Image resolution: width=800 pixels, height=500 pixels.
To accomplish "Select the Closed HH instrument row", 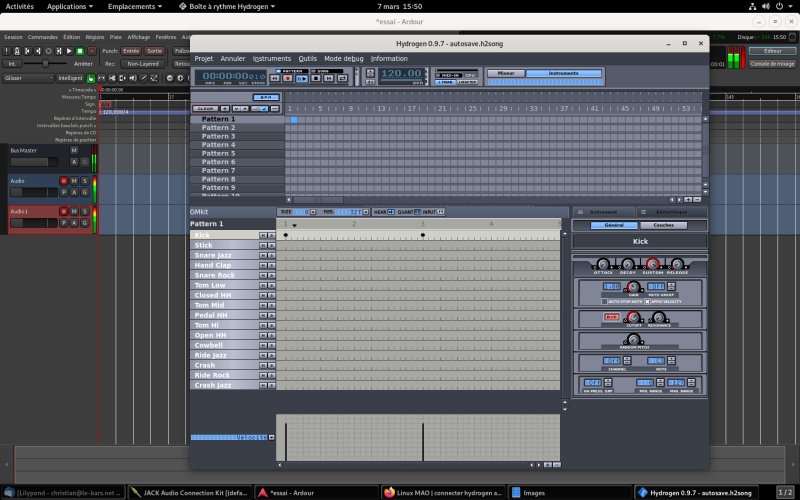I will click(x=233, y=295).
